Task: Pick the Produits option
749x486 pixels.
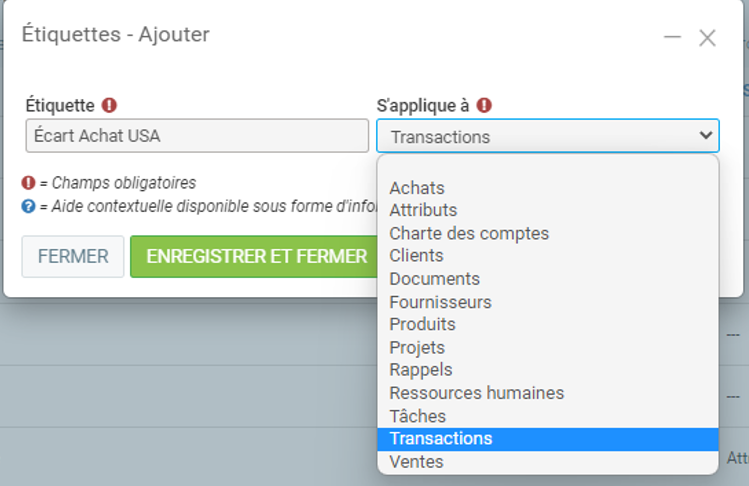Action: pyautogui.click(x=422, y=324)
